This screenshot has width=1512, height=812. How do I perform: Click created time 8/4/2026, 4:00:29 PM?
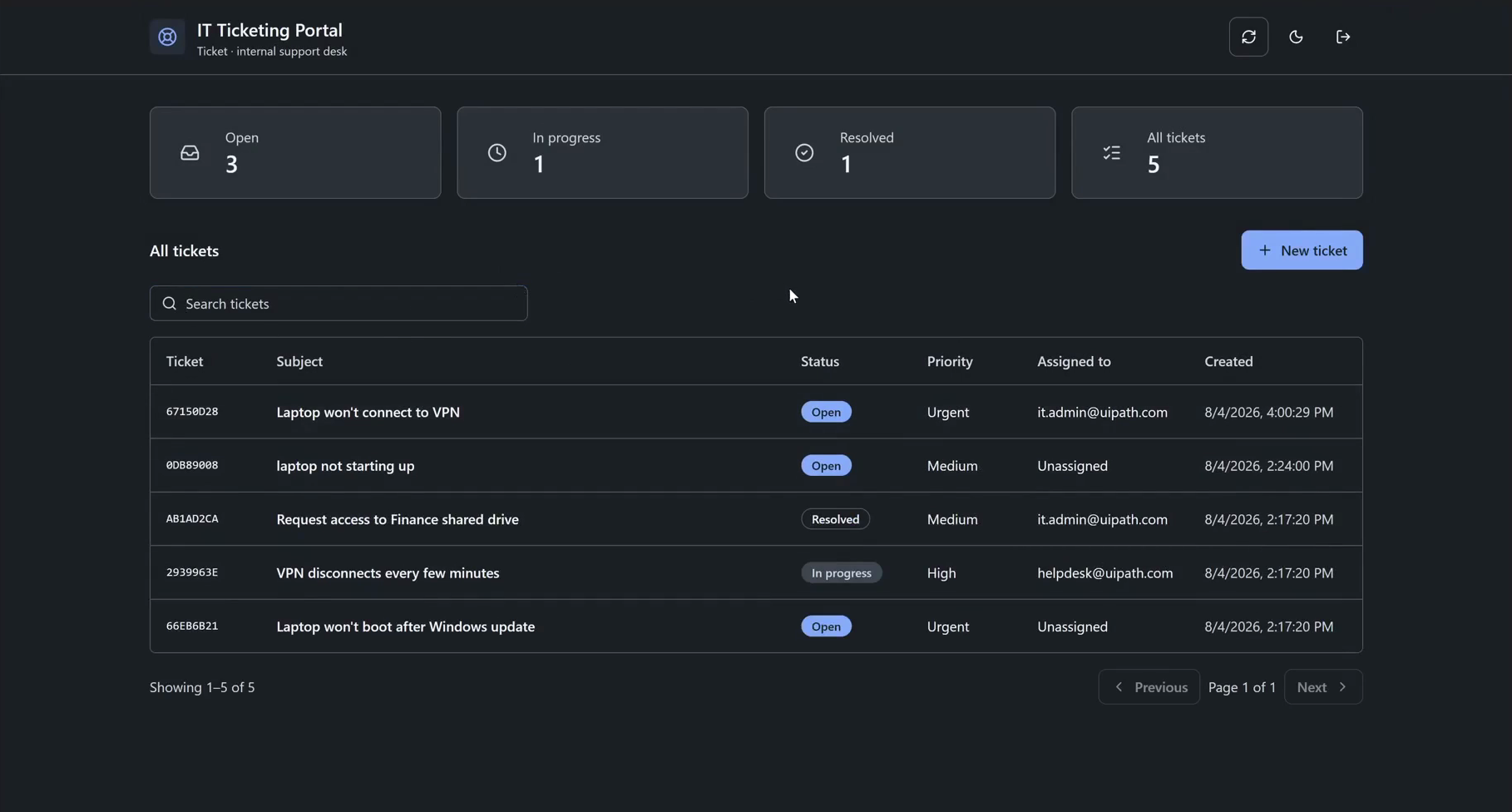pos(1268,412)
